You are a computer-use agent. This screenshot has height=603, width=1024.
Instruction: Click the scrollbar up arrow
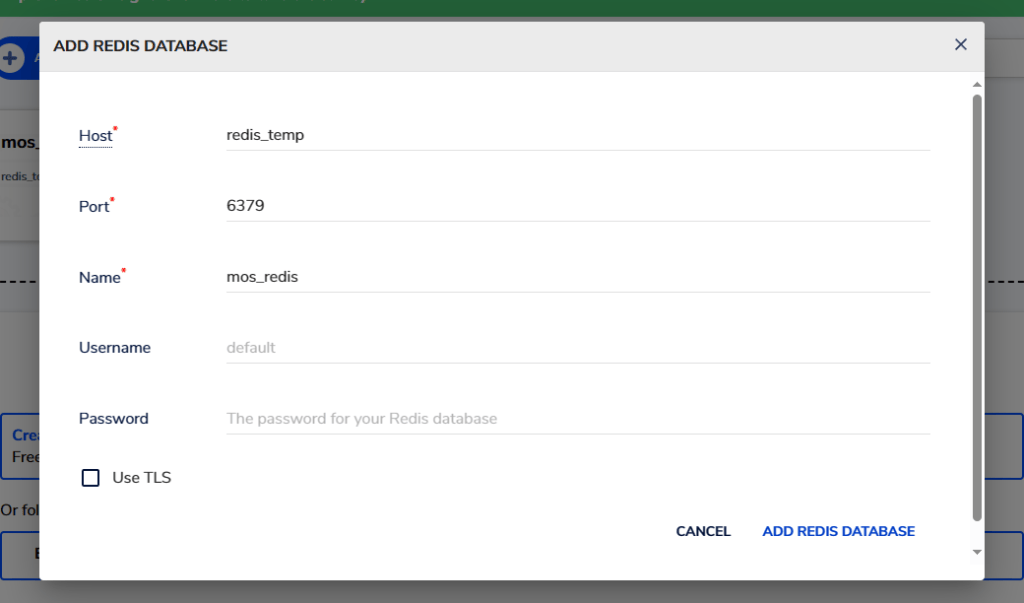977,85
